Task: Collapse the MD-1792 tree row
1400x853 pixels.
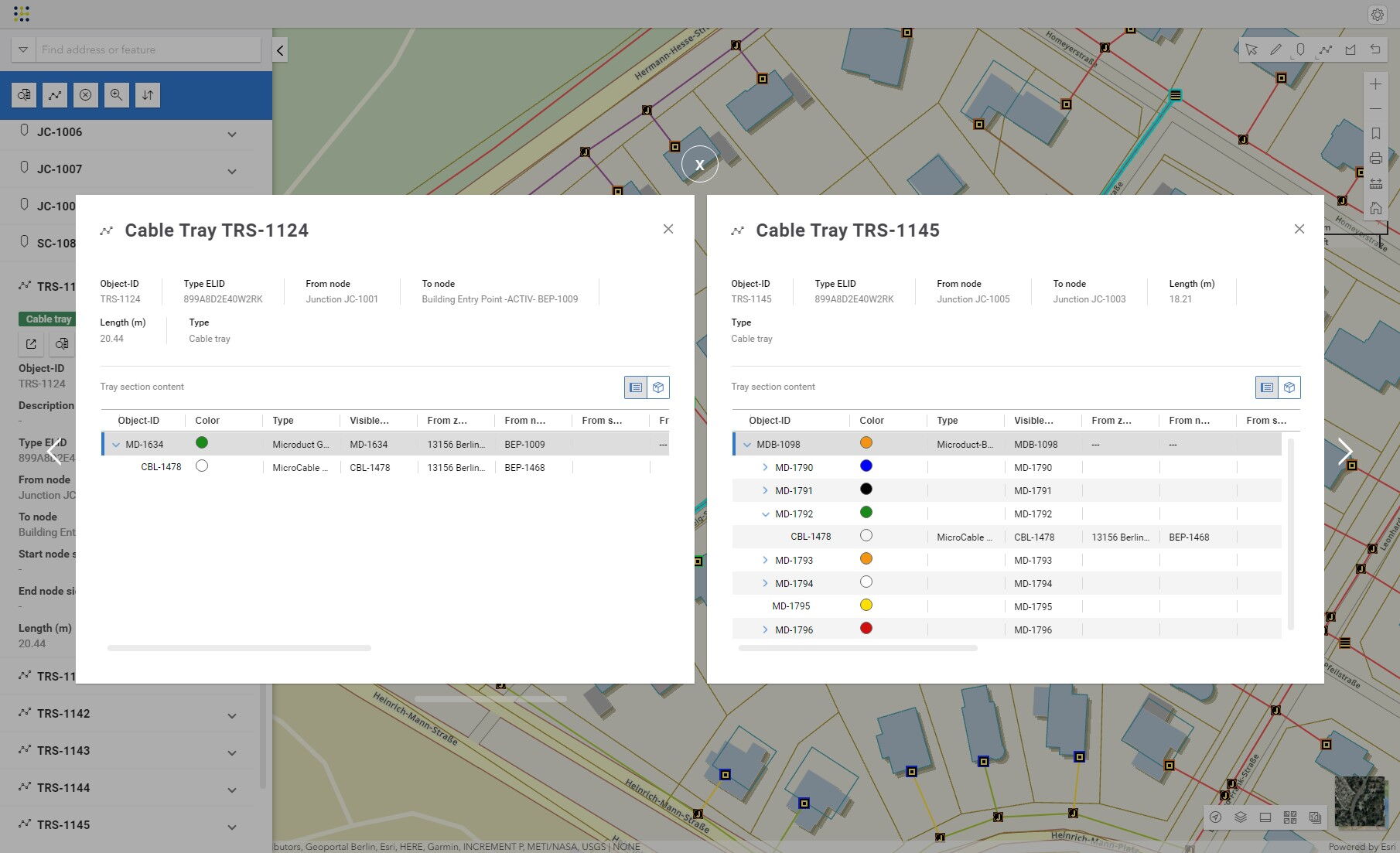Action: pos(765,514)
